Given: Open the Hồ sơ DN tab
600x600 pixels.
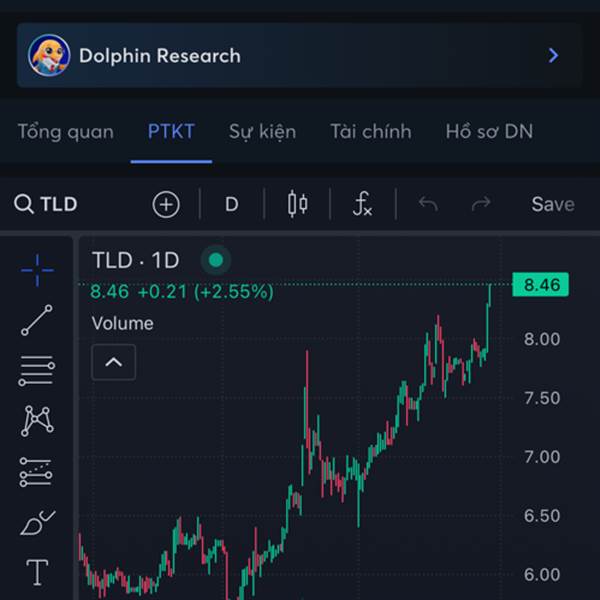Looking at the screenshot, I should (489, 132).
